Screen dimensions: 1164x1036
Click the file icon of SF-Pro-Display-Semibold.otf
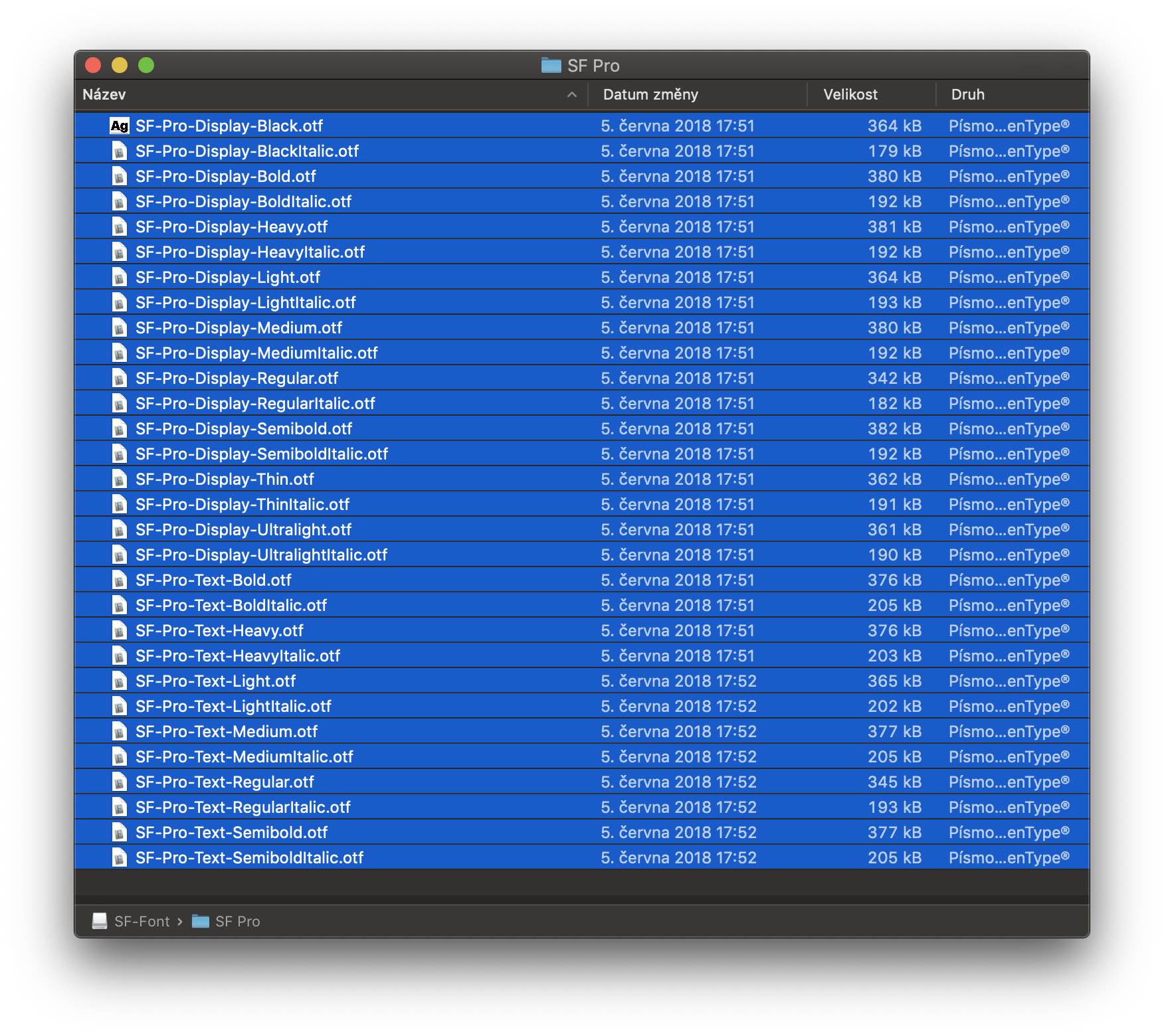point(120,428)
